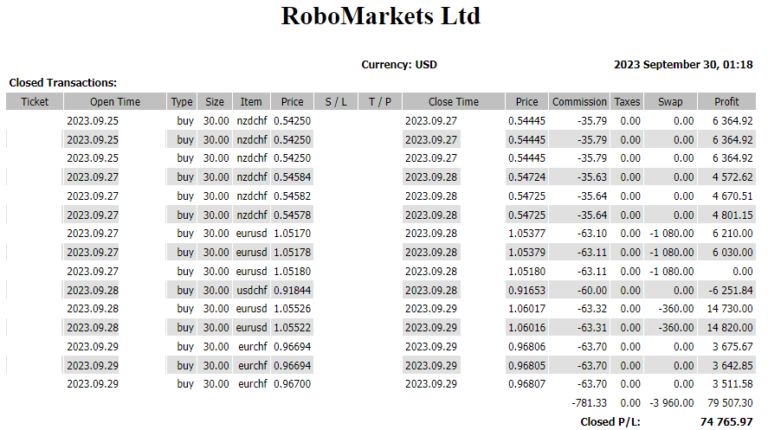Select the close price 0.96807
The height and width of the screenshot is (430, 768).
coord(527,384)
